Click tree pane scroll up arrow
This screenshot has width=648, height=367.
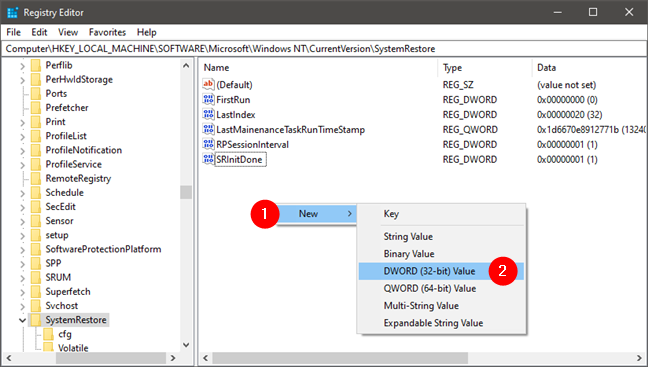pyautogui.click(x=186, y=65)
